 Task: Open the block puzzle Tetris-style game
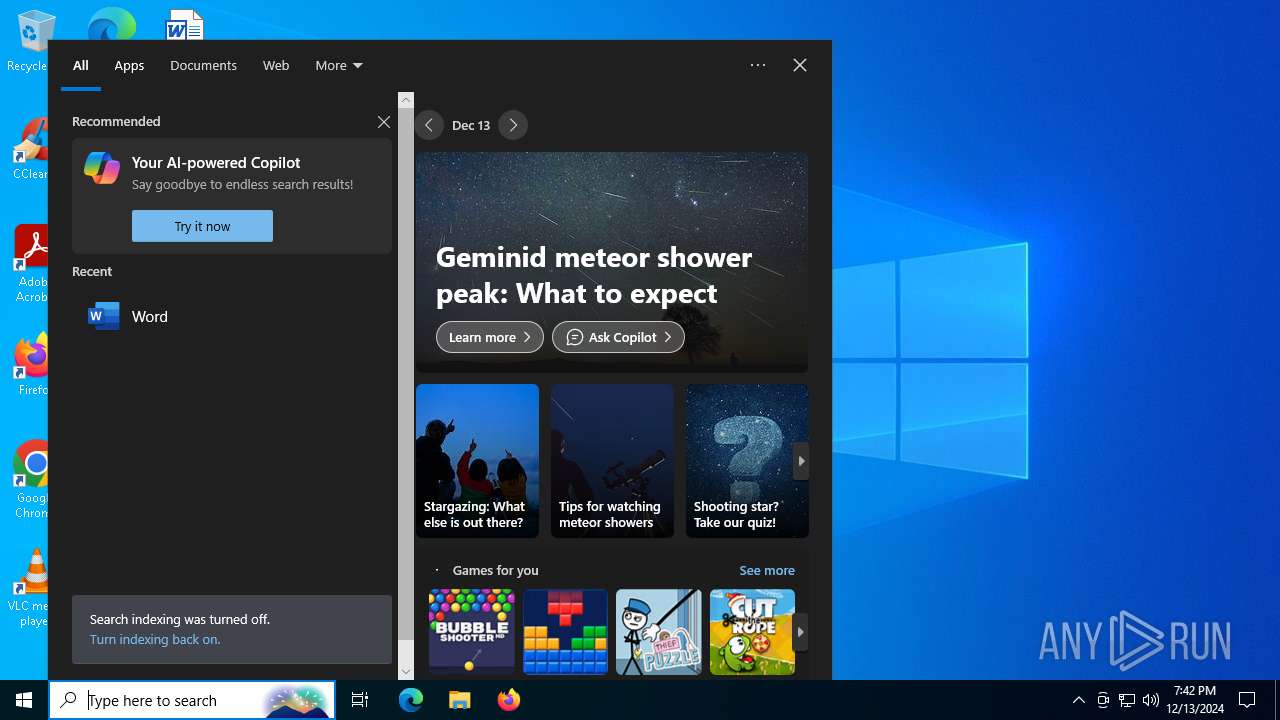coord(565,631)
